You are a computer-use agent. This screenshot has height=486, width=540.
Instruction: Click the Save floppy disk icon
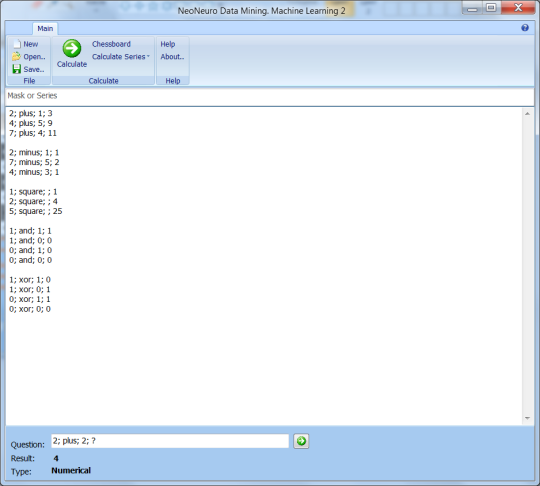17,69
